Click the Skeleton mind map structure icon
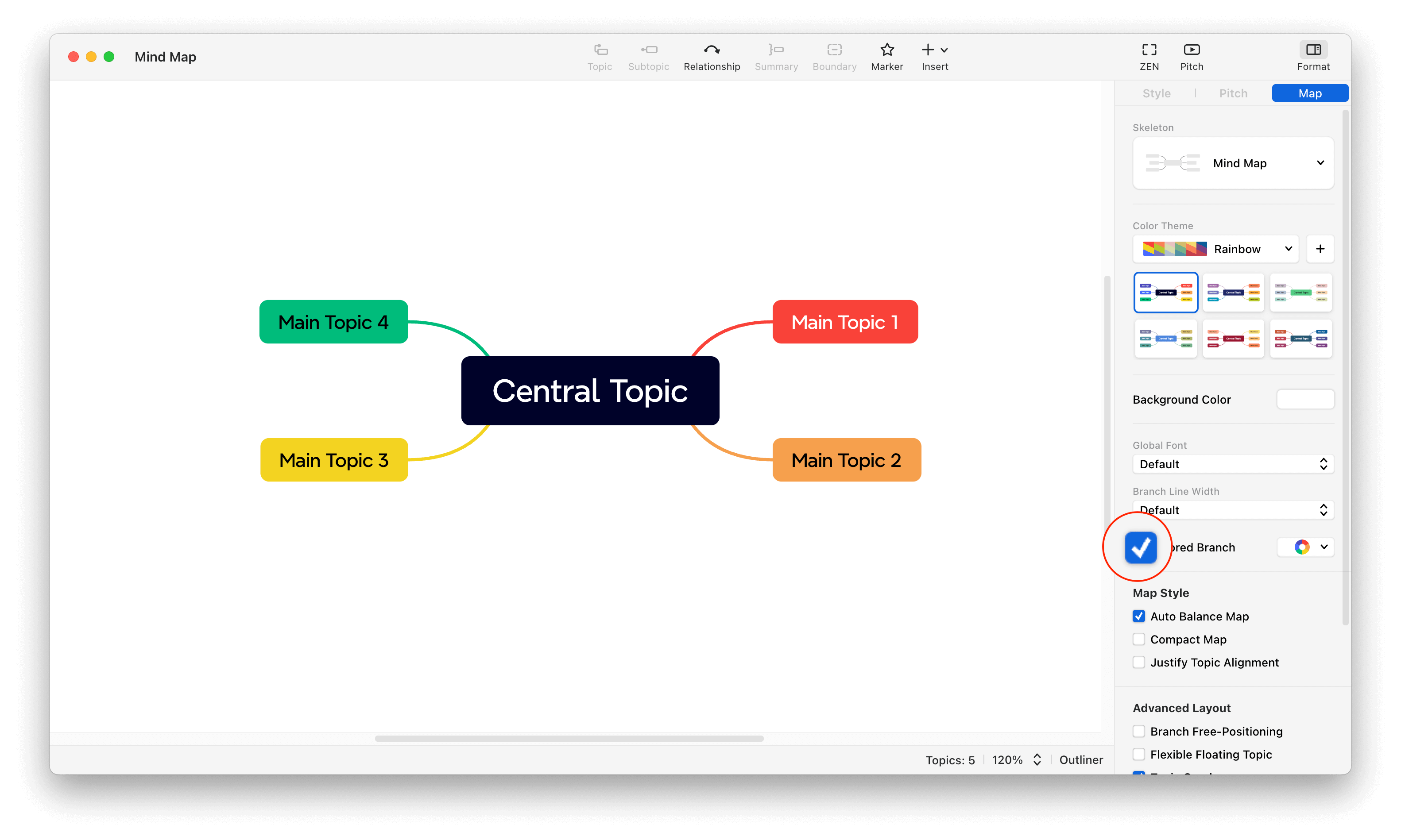1401x840 pixels. coord(1172,163)
